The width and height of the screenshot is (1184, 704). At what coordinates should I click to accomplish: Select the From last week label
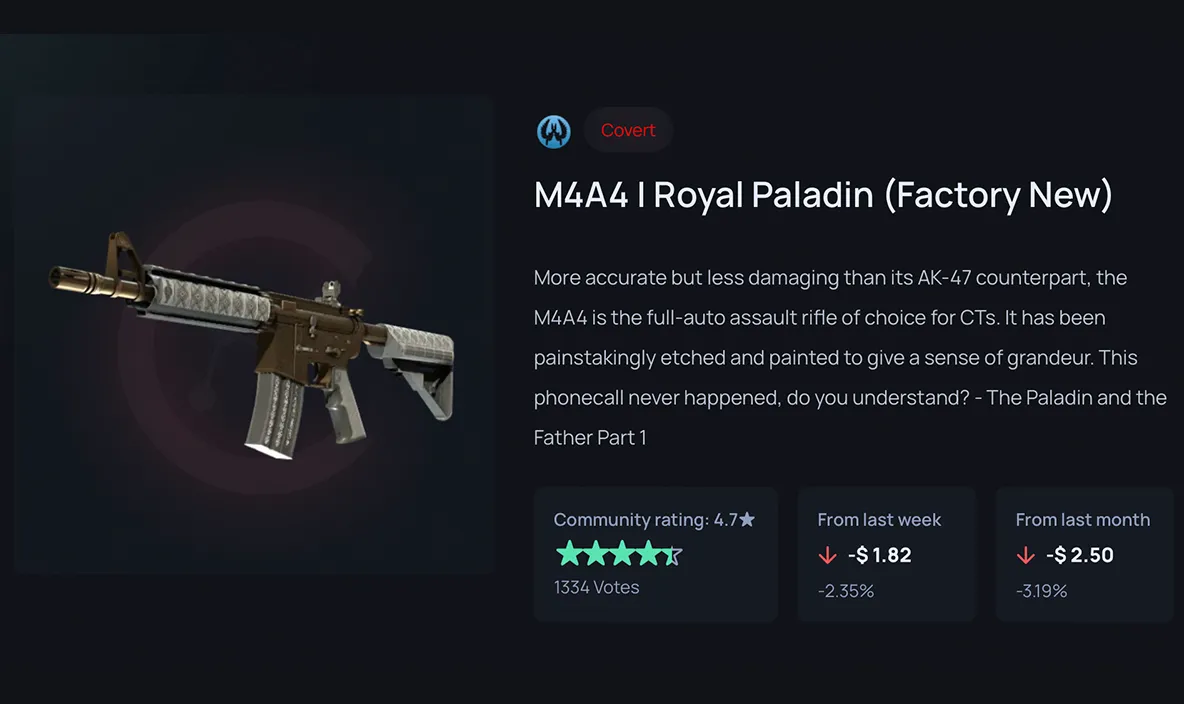tap(879, 520)
